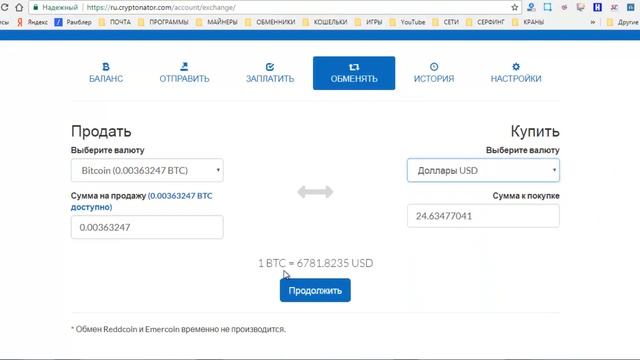The height and width of the screenshot is (360, 640).
Task: Switch to the БАЛАНС tab
Action: tap(106, 73)
